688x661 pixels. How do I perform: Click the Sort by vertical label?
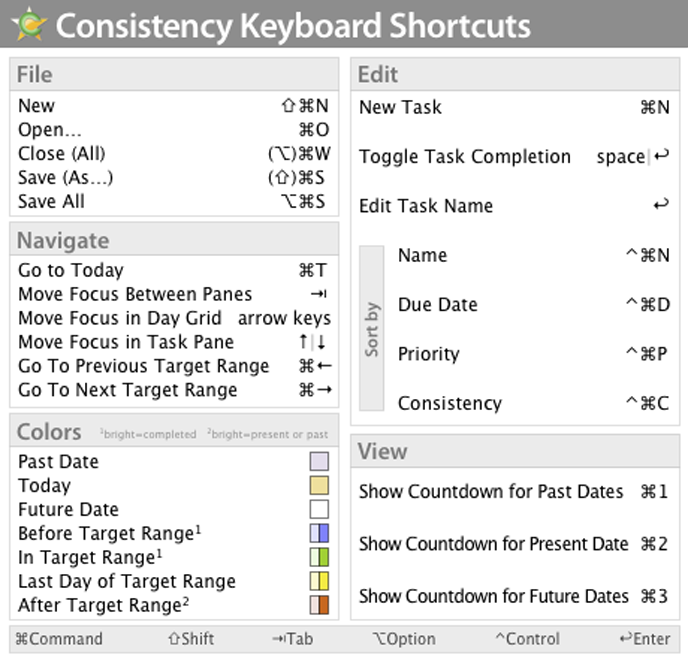(371, 328)
